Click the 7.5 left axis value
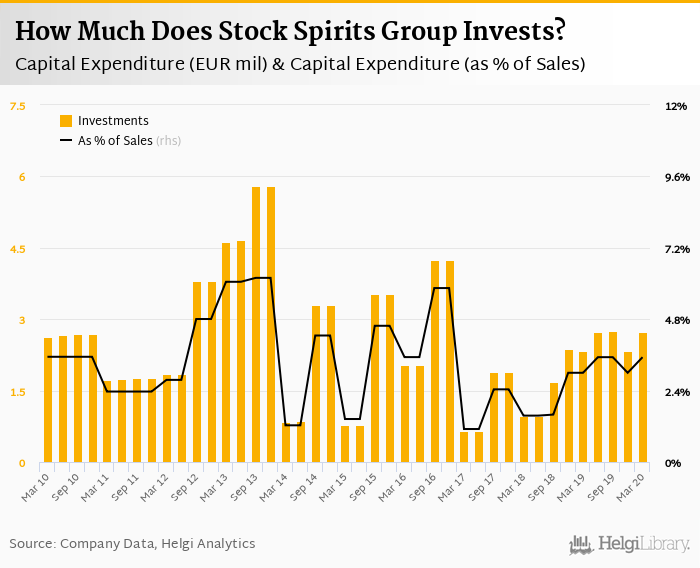Image resolution: width=700 pixels, height=568 pixels. click(x=17, y=106)
